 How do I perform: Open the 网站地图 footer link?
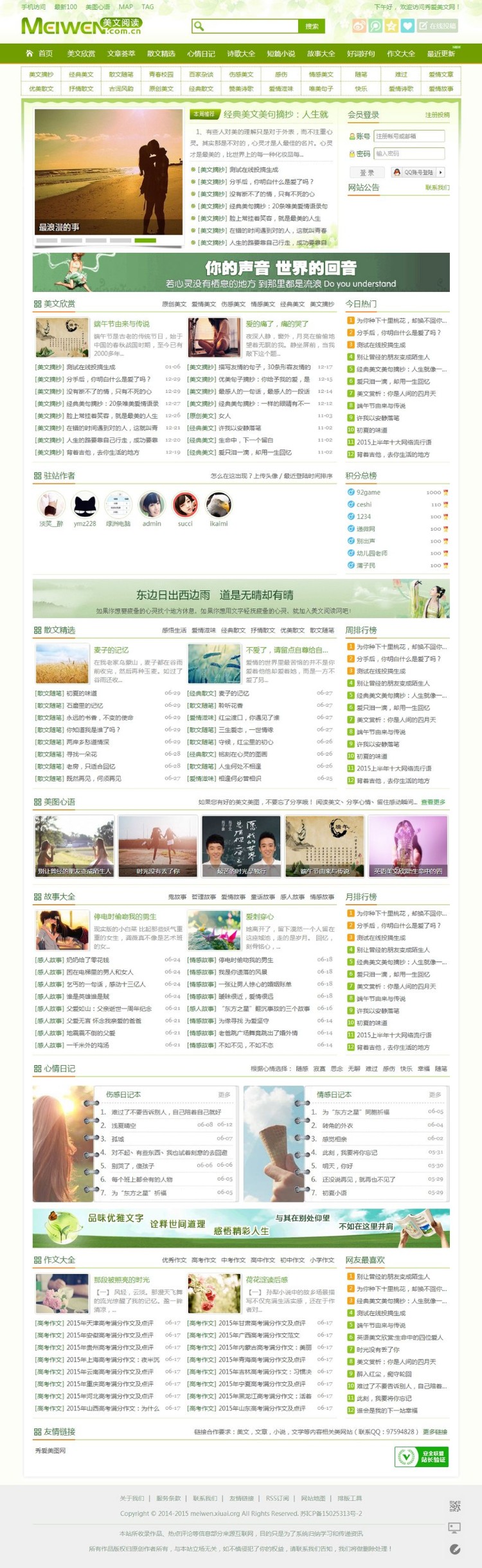[x=313, y=1498]
